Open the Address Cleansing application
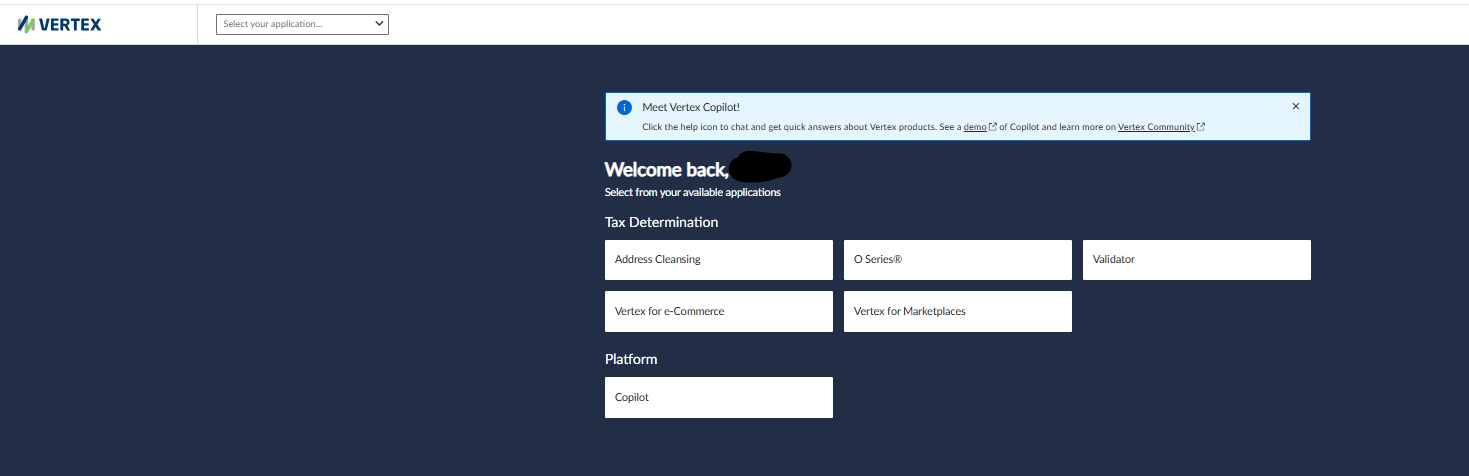Image resolution: width=1469 pixels, height=476 pixels. pyautogui.click(x=718, y=260)
